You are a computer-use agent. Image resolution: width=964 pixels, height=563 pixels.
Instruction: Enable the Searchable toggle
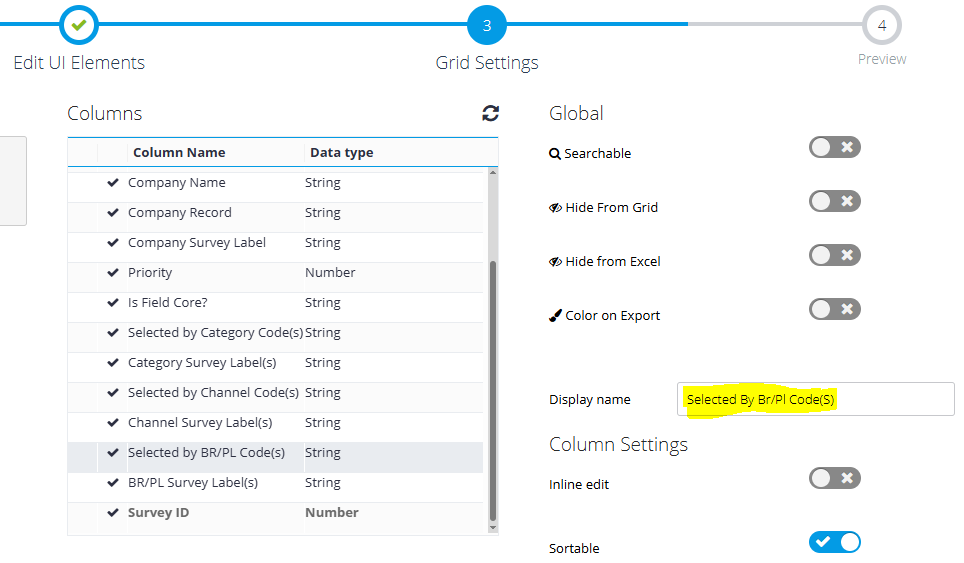[x=834, y=148]
